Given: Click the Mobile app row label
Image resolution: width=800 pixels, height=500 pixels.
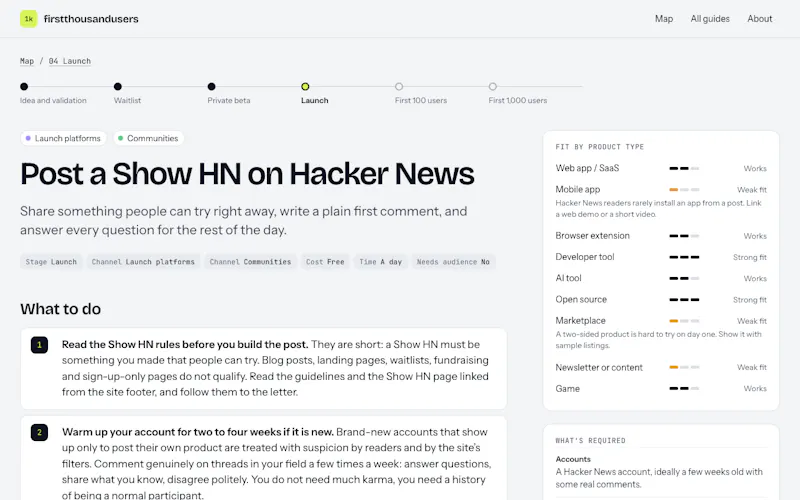Looking at the screenshot, I should pos(578,189).
